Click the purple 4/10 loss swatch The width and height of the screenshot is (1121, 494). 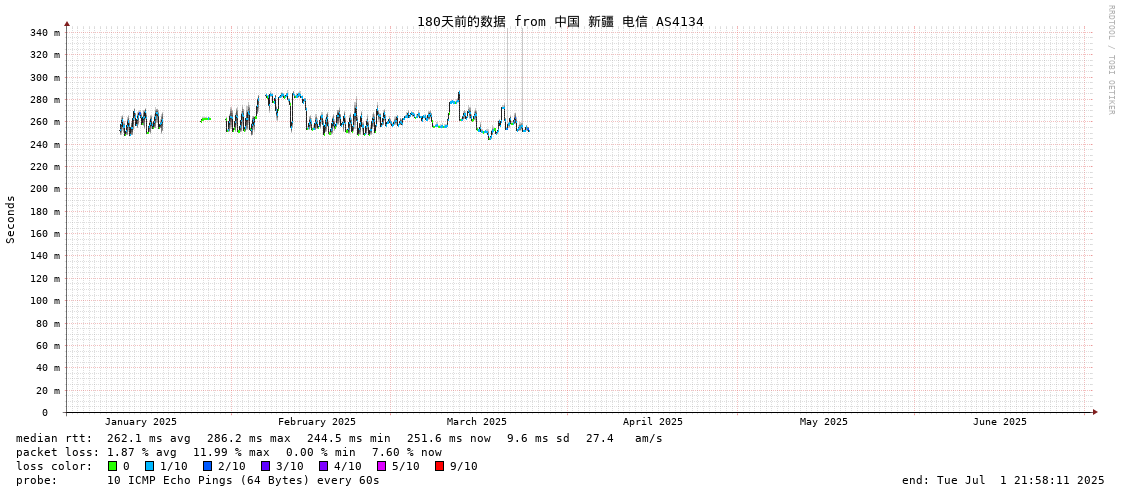tap(323, 466)
